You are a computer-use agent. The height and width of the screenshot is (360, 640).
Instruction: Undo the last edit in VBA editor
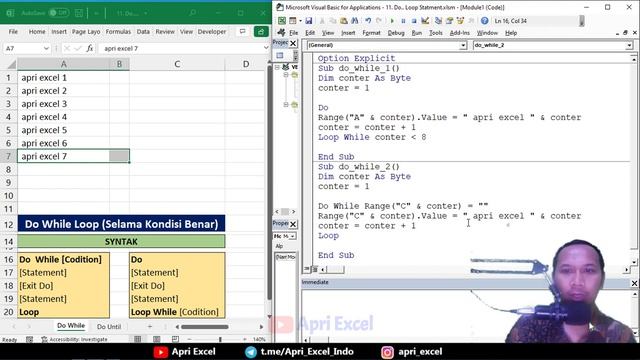(x=368, y=20)
